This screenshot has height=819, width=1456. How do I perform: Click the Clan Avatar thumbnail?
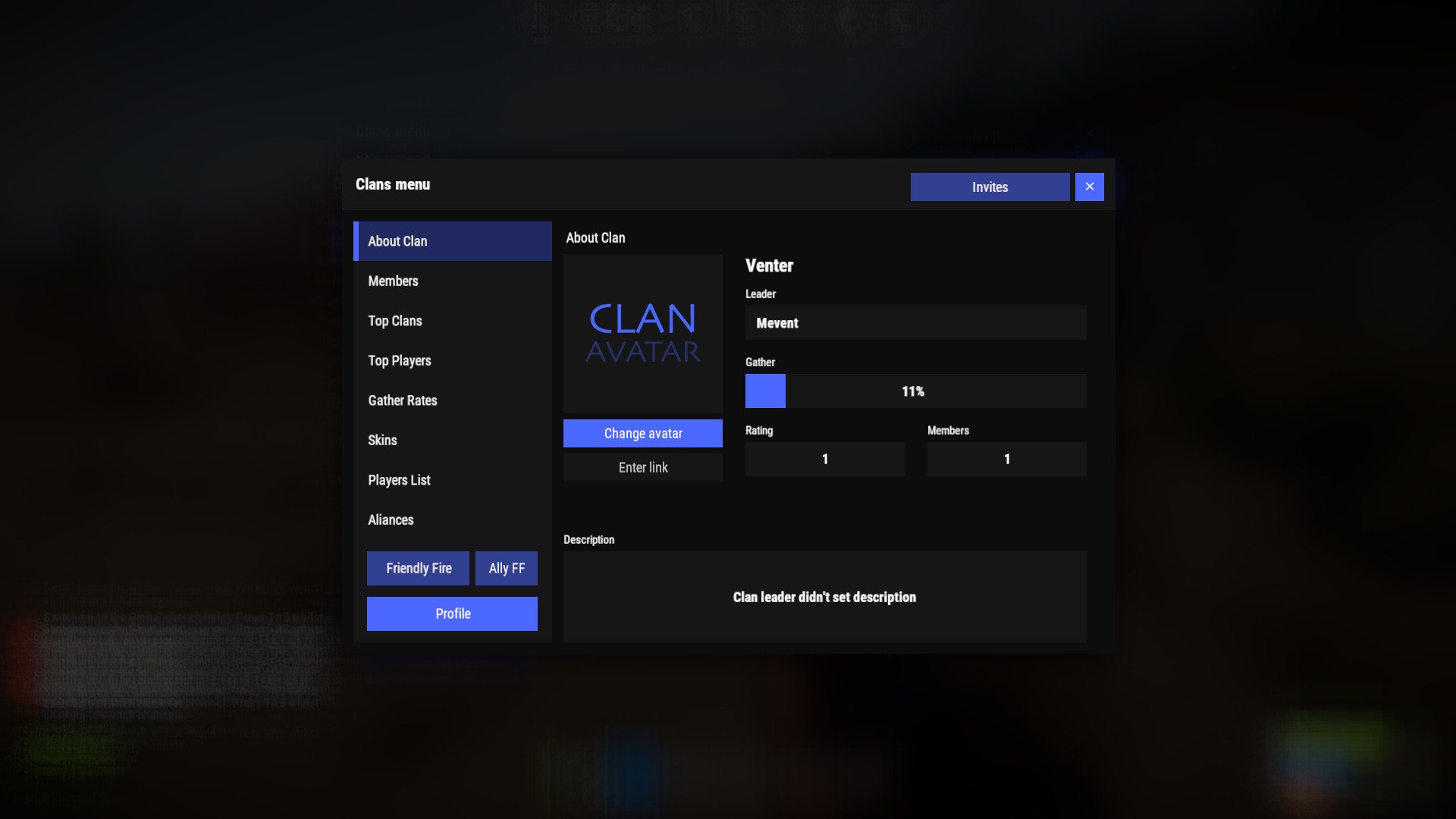tap(643, 333)
